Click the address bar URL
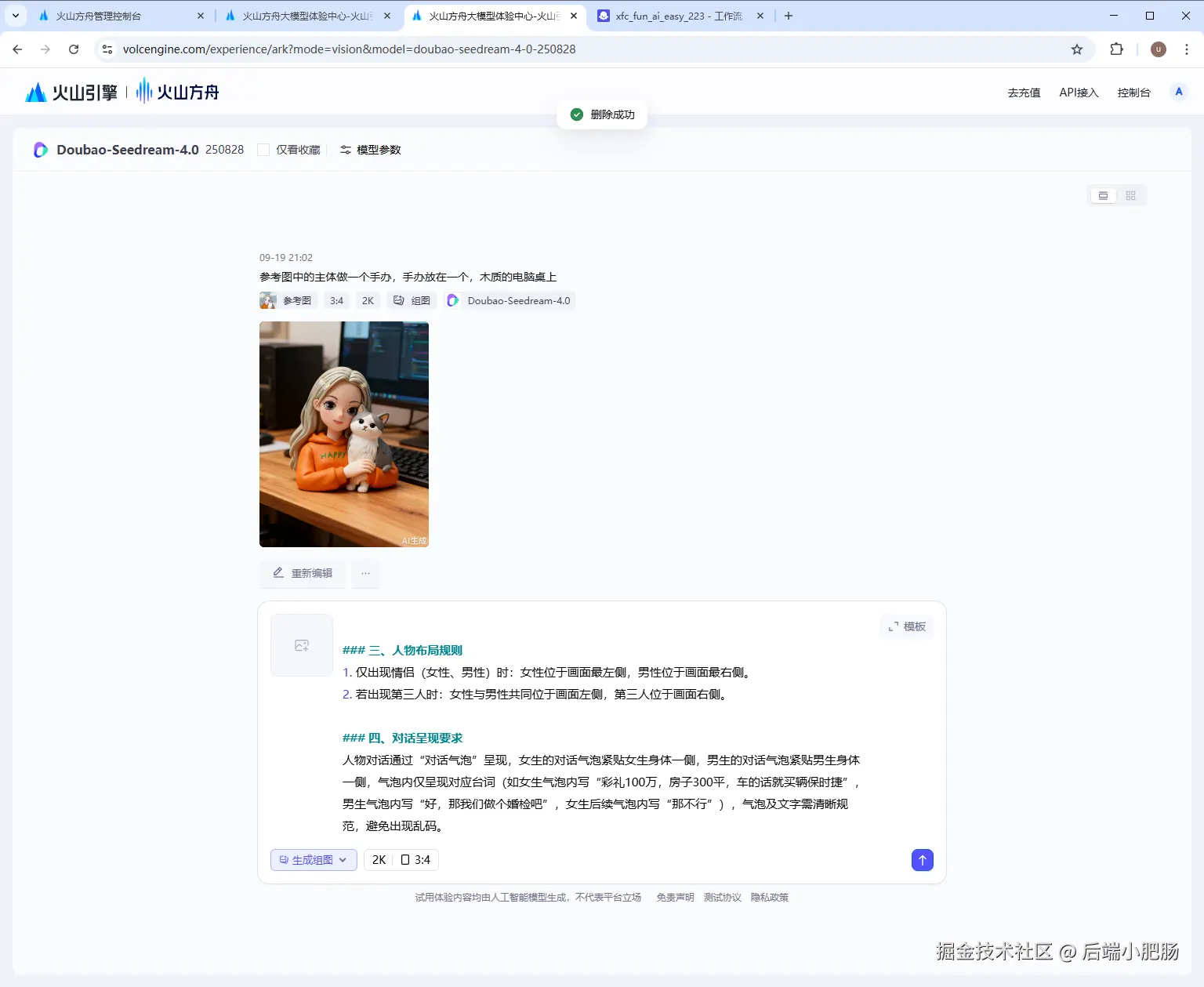This screenshot has height=987, width=1204. [x=349, y=49]
